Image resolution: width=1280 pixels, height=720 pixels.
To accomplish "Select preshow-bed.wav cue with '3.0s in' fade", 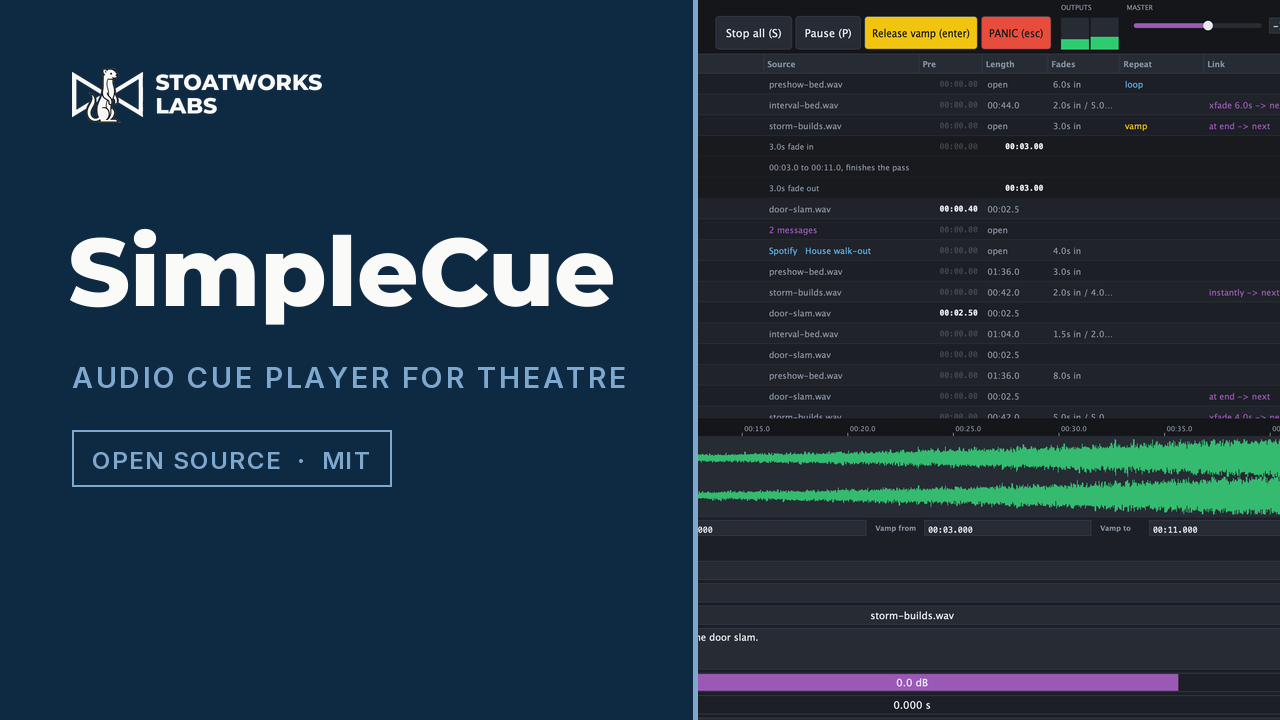I will 989,272.
